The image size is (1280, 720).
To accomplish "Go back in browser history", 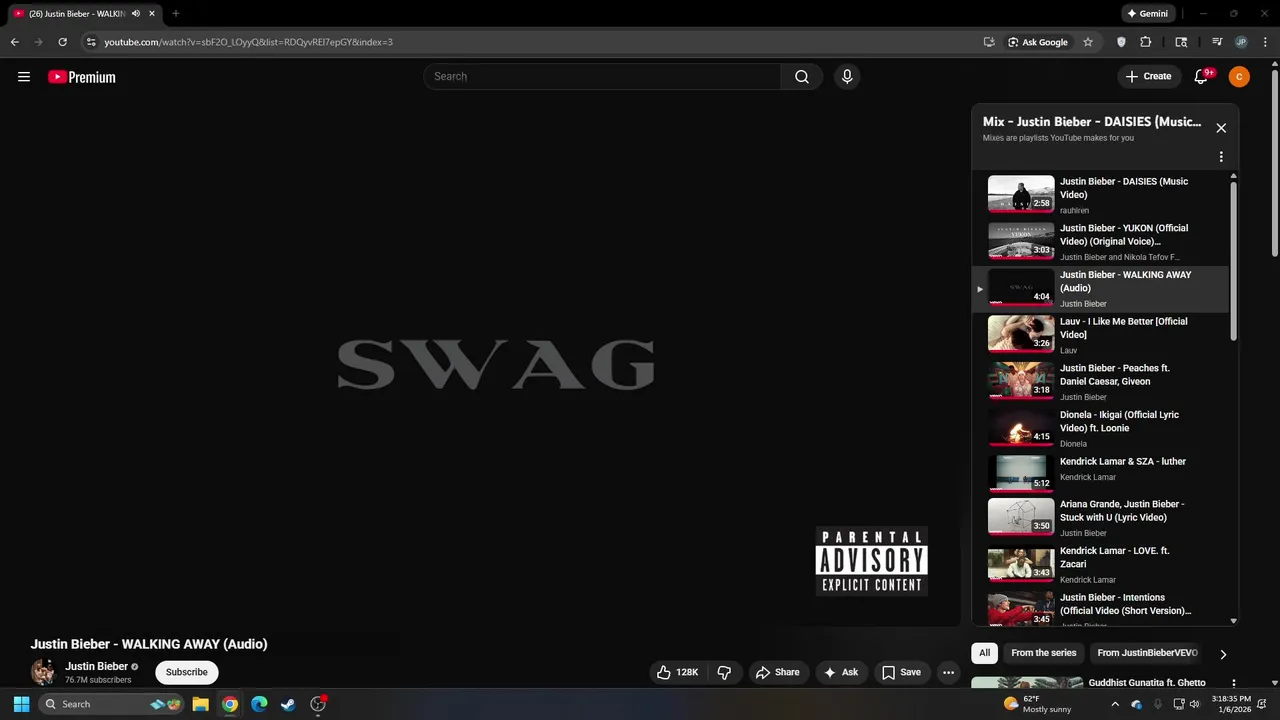I will point(14,42).
